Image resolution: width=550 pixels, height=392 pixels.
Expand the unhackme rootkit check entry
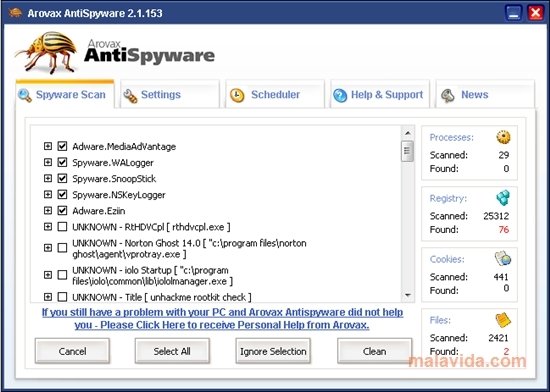48,297
